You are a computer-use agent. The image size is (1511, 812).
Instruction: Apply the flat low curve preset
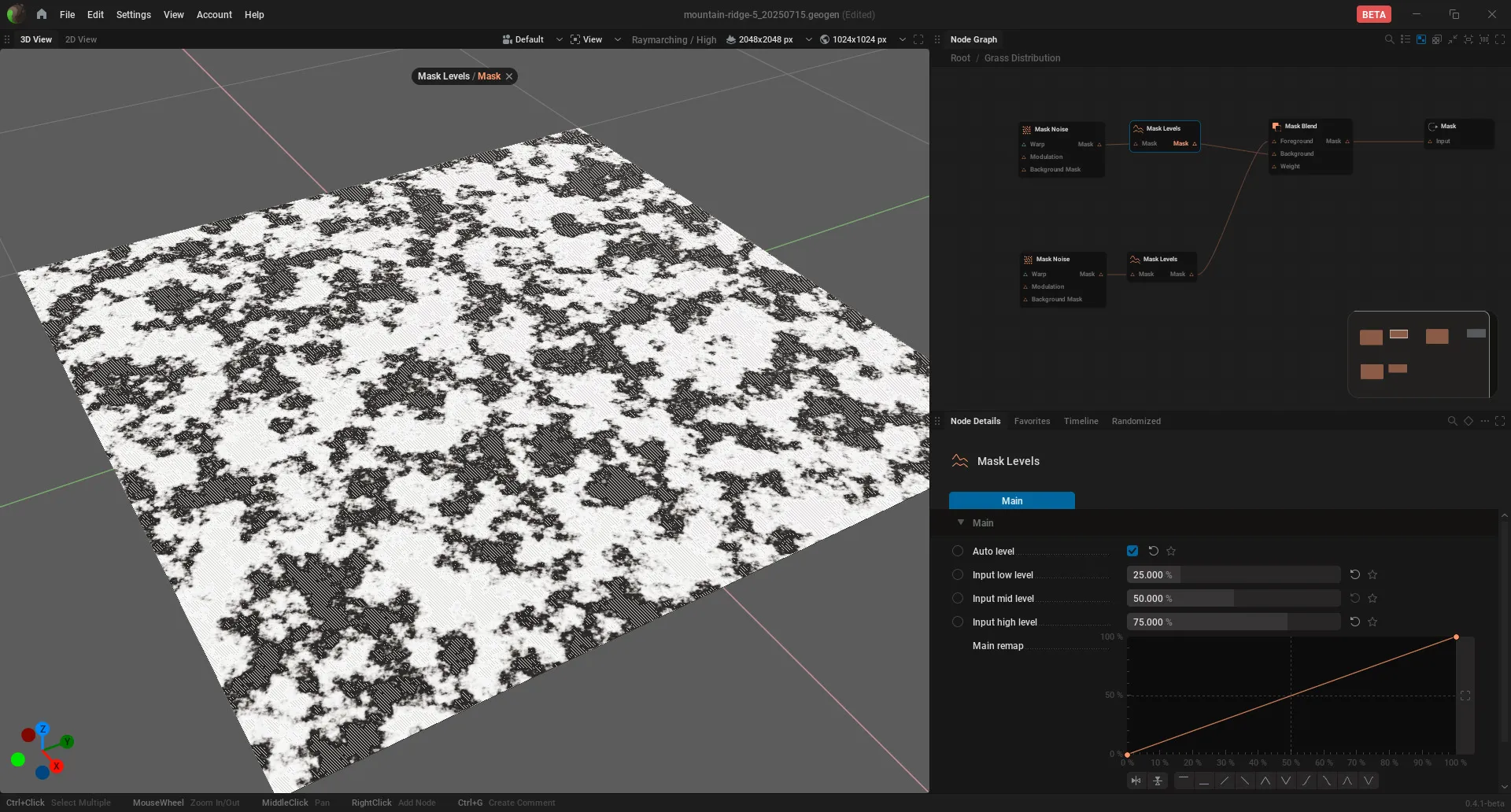(1204, 781)
